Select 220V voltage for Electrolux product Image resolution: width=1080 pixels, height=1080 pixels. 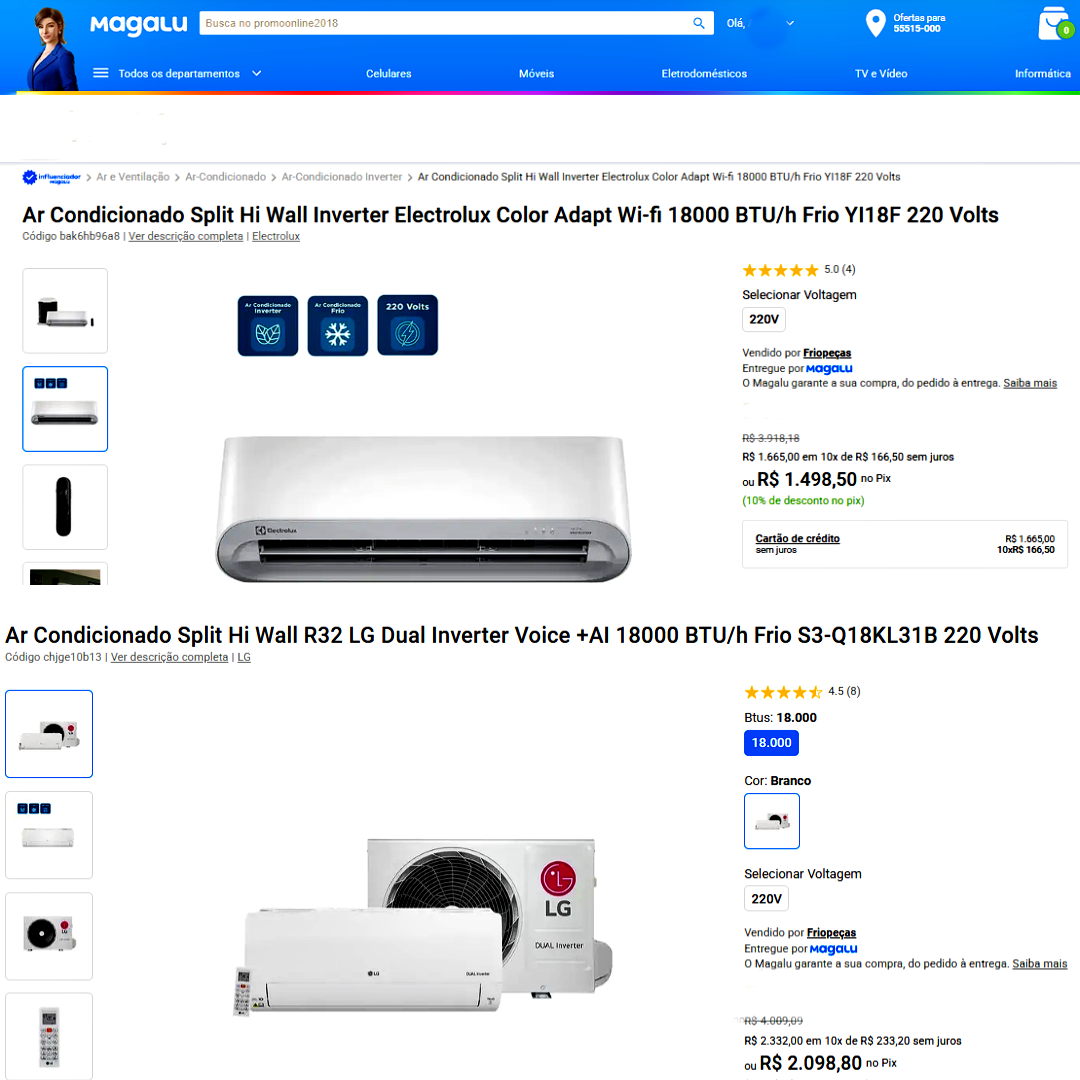click(764, 320)
